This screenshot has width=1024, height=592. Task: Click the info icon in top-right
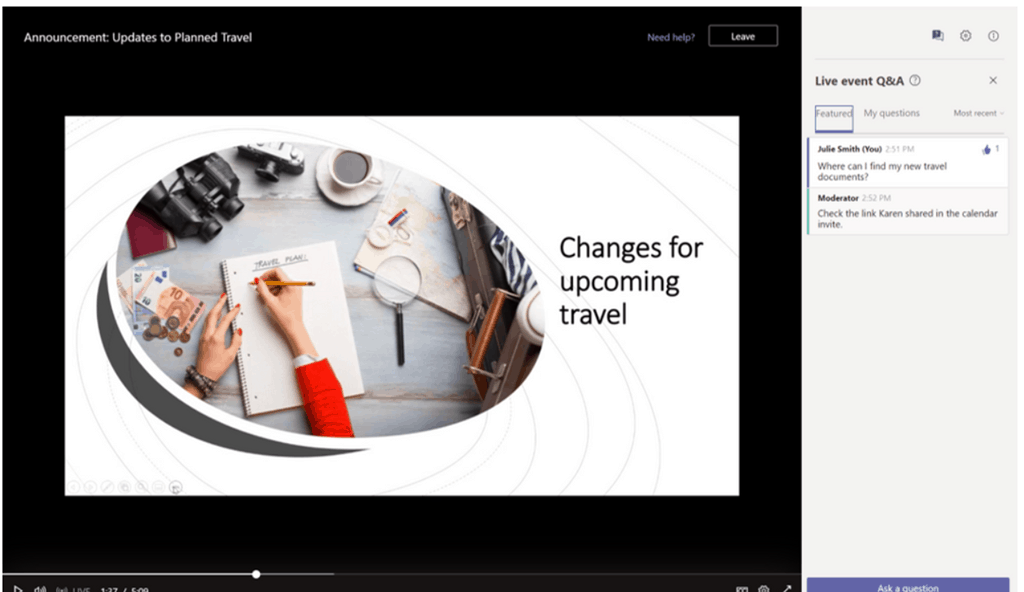pyautogui.click(x=993, y=36)
